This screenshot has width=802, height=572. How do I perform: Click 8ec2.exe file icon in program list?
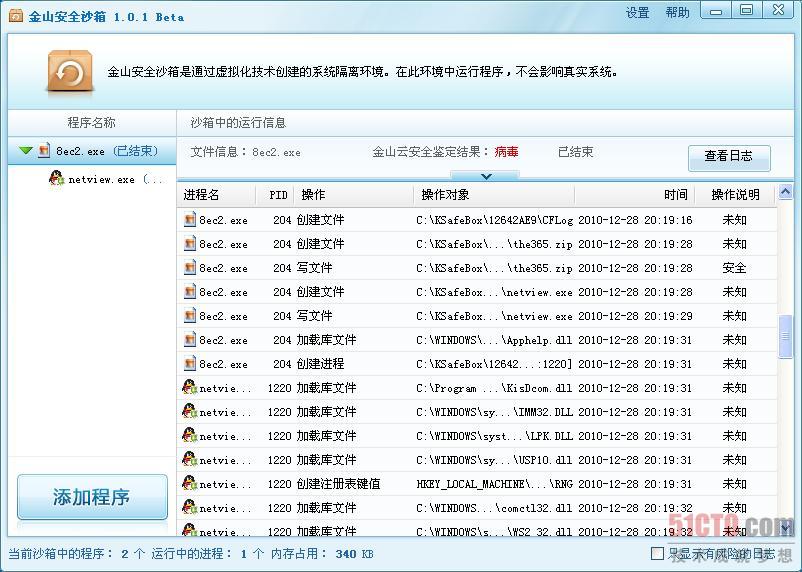point(44,151)
